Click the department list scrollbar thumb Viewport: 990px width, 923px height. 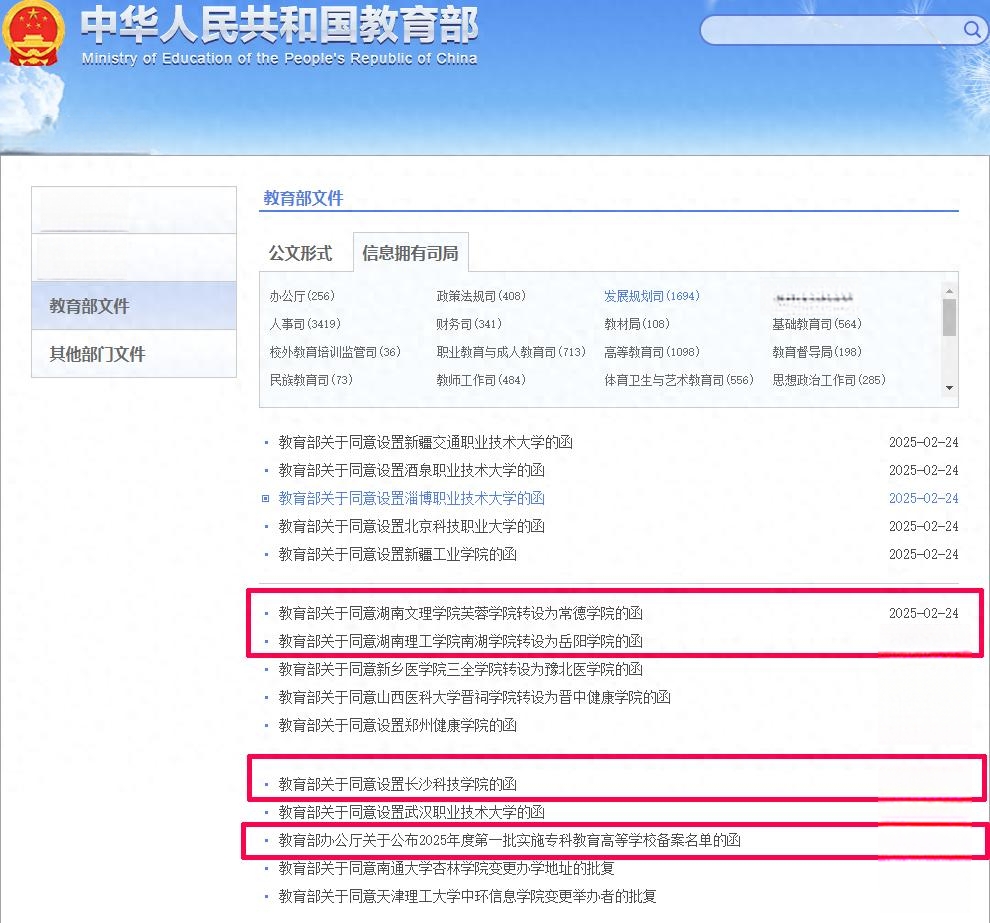[x=949, y=317]
